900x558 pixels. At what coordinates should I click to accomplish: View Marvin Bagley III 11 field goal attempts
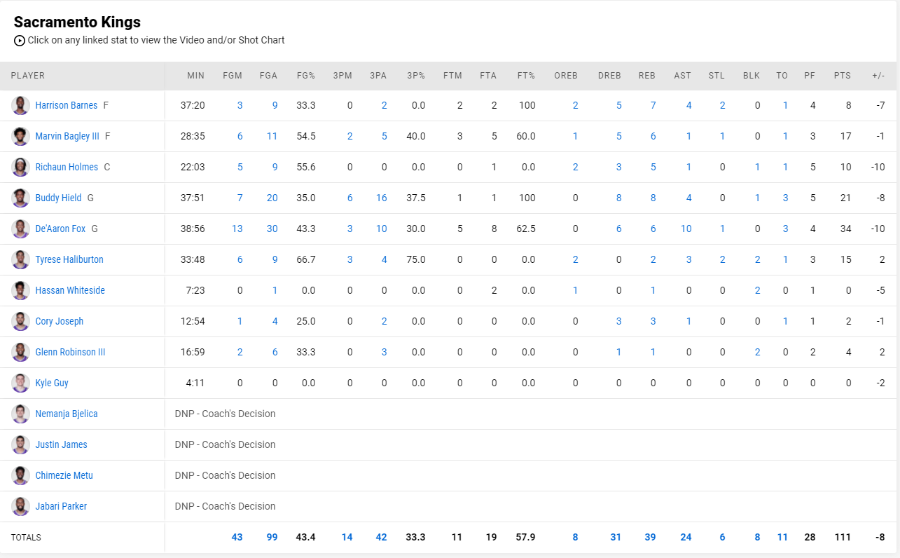coord(272,137)
